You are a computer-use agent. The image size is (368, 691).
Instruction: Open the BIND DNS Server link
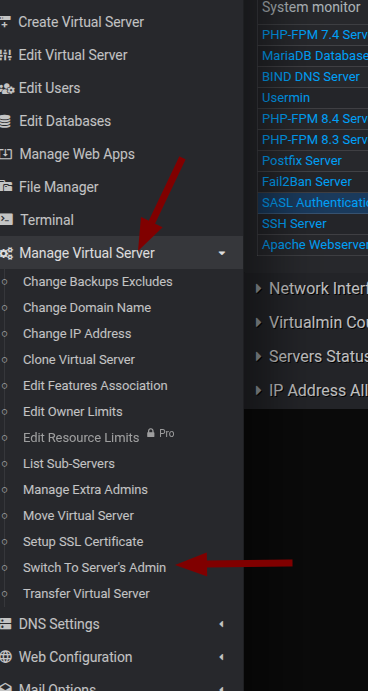(311, 77)
